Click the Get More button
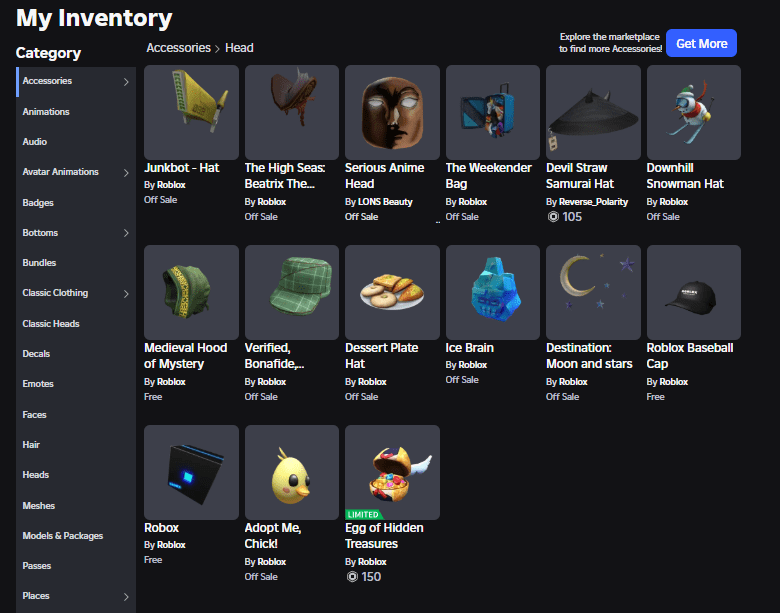 coord(701,43)
